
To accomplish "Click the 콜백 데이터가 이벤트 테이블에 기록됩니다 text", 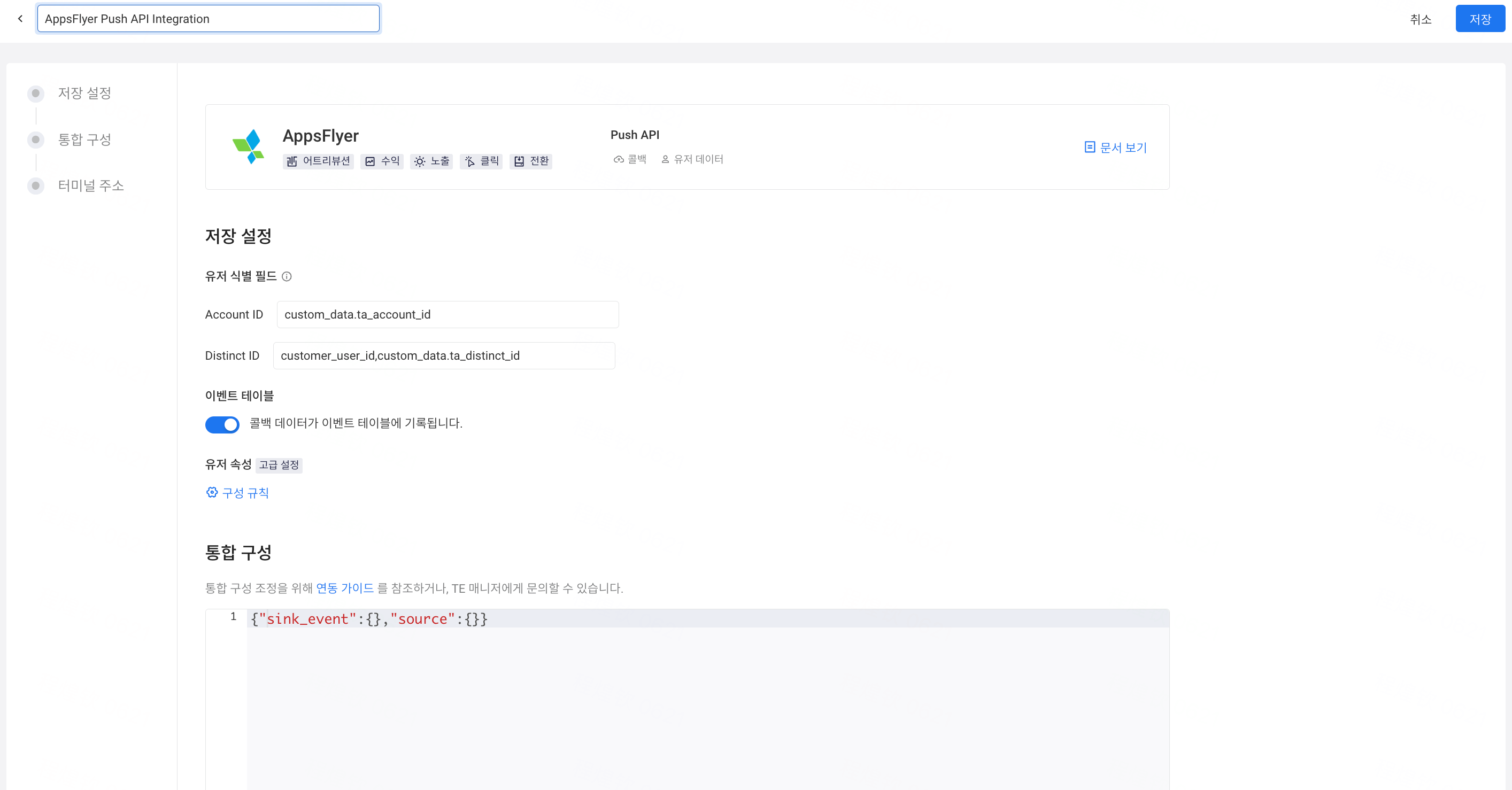I will coord(356,423).
